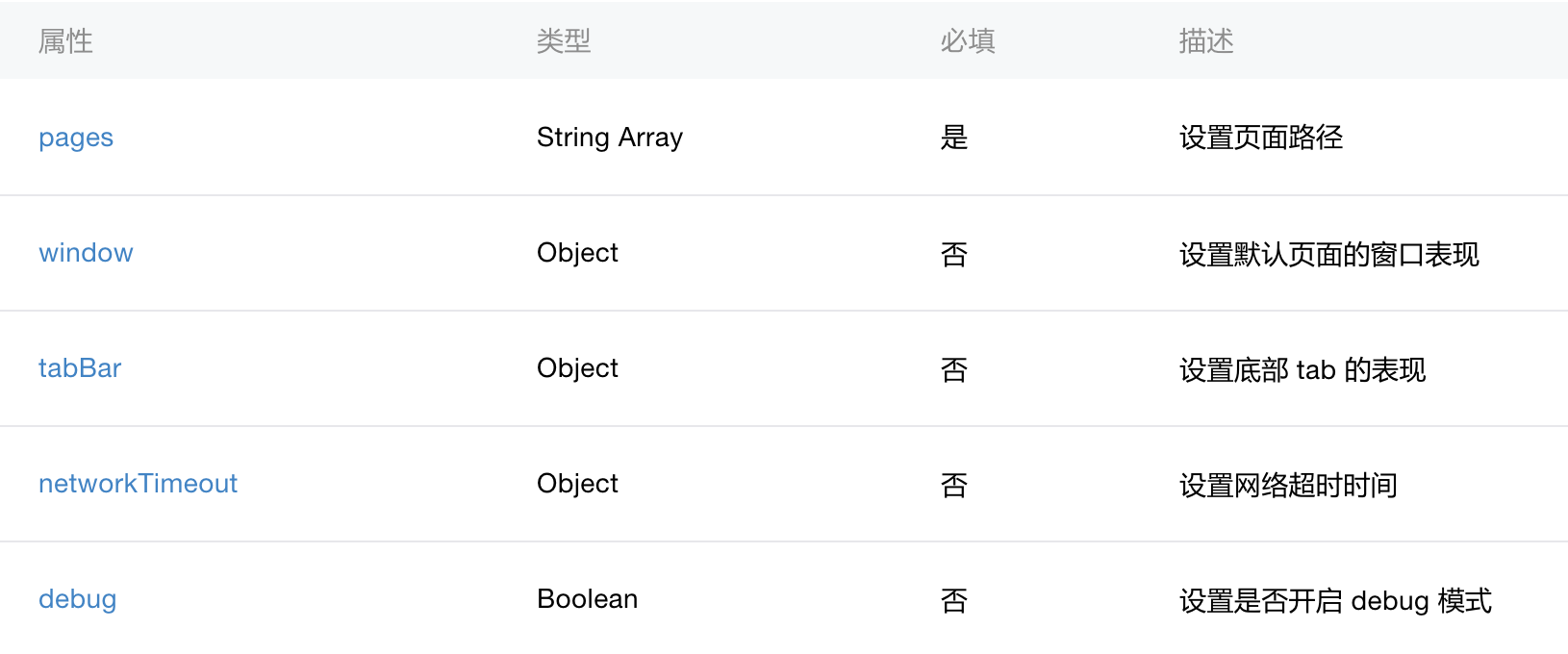Click Object type in networkTimeout row
The height and width of the screenshot is (654, 1568).
tap(577, 484)
